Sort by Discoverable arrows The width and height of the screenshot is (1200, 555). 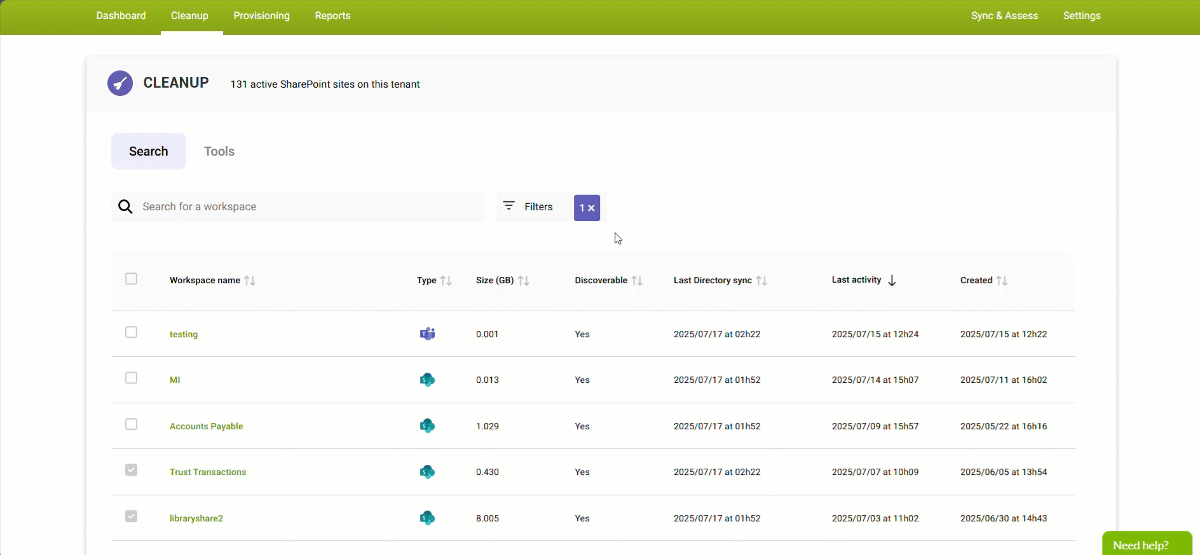(x=636, y=281)
